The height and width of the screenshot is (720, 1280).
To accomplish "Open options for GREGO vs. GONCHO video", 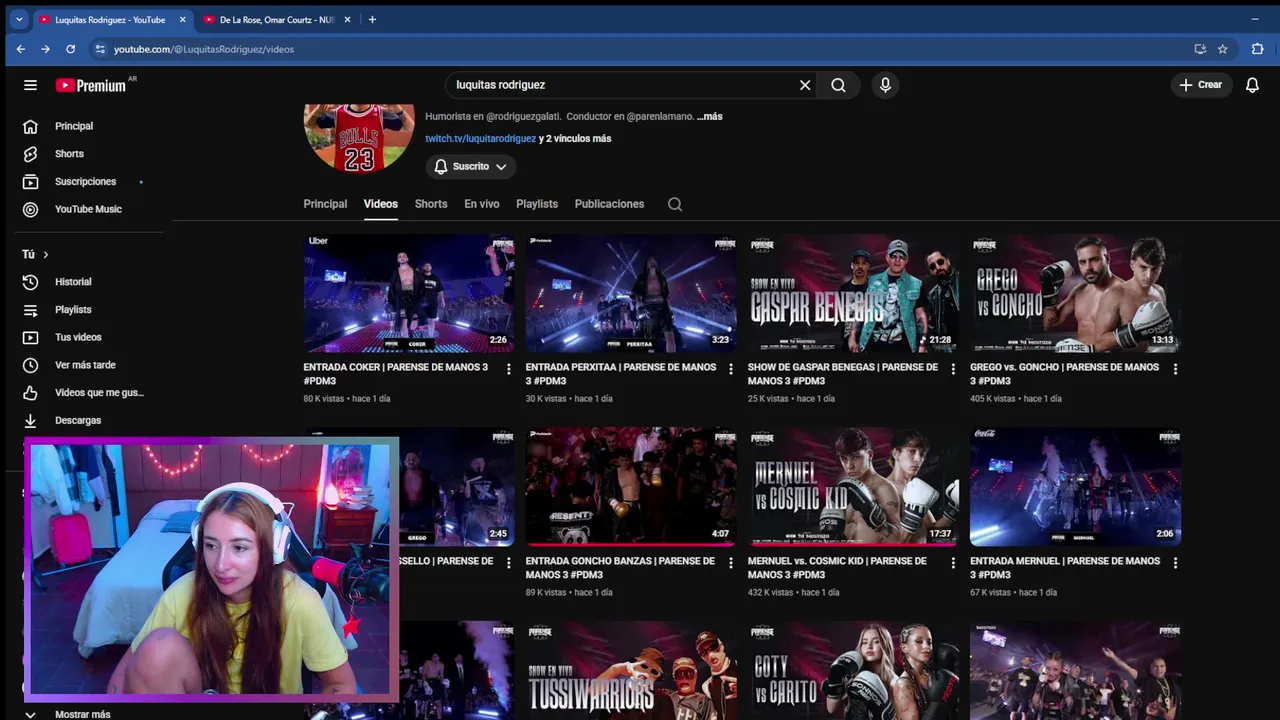I will click(x=1175, y=369).
